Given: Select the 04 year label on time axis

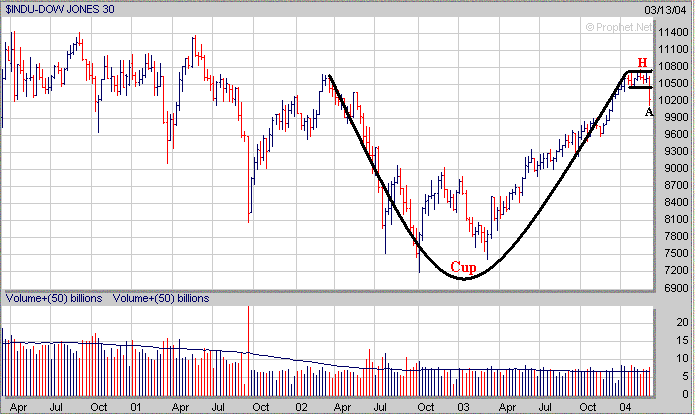Looking at the screenshot, I should pos(625,407).
